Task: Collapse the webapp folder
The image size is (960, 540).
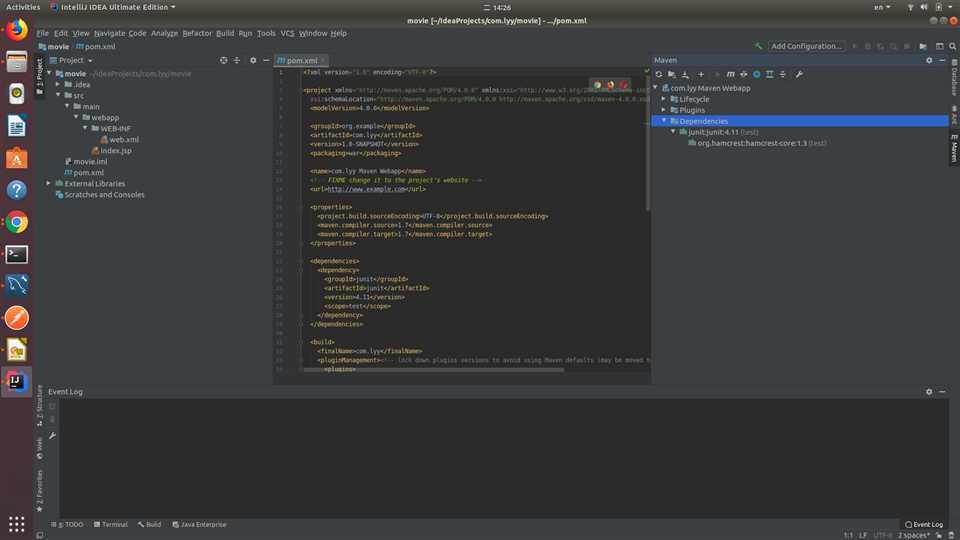Action: coord(77,118)
